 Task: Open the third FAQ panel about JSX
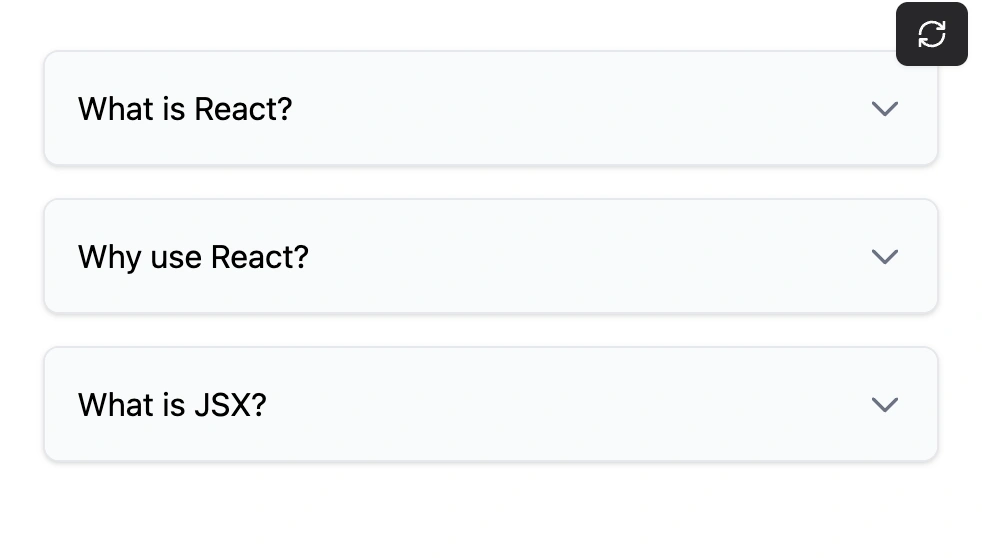[490, 404]
